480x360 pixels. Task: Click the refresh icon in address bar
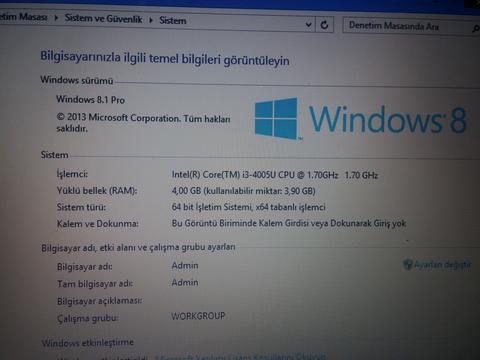tap(324, 25)
